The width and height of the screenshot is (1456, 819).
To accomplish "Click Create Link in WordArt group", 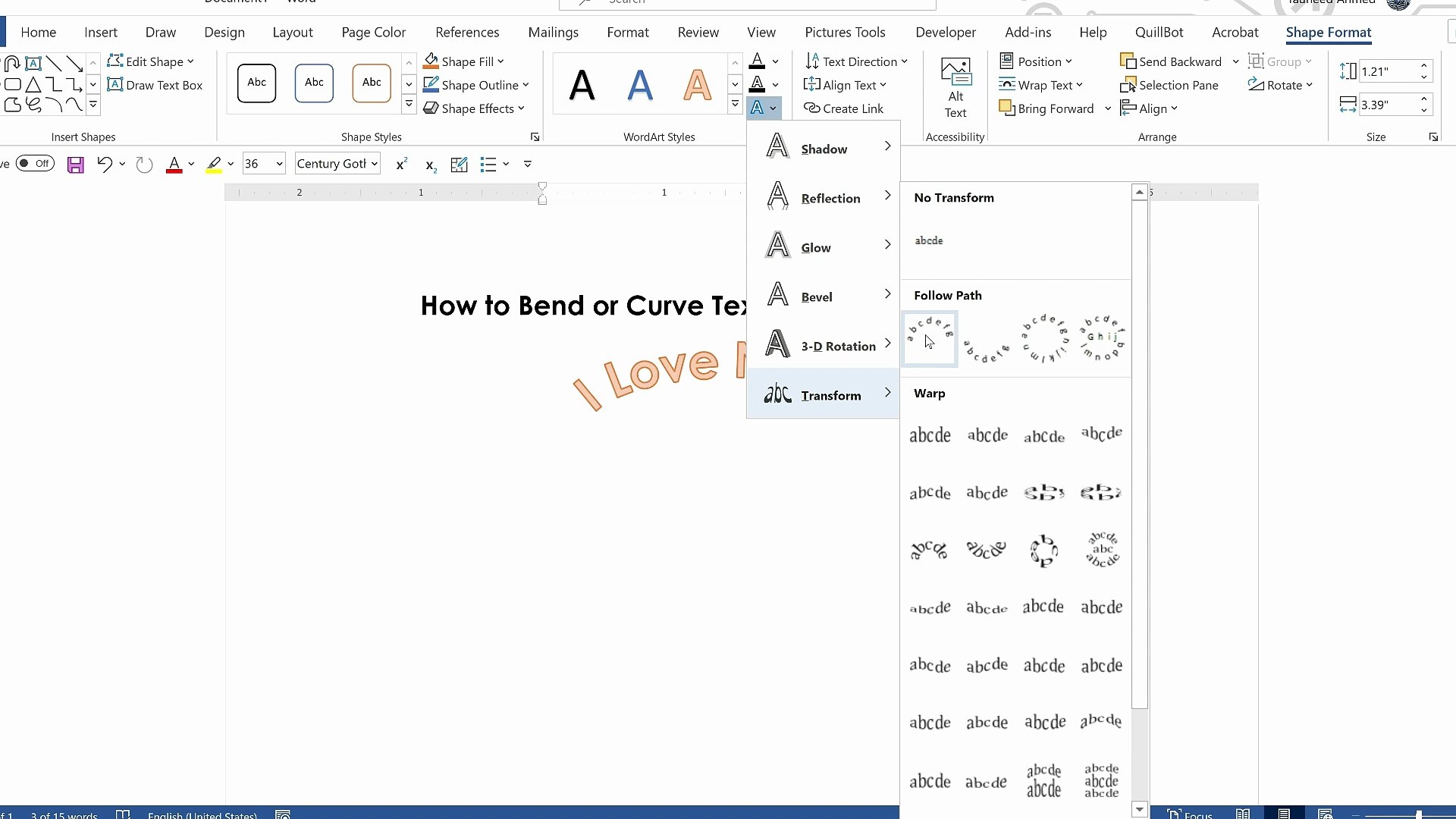I will tap(843, 108).
